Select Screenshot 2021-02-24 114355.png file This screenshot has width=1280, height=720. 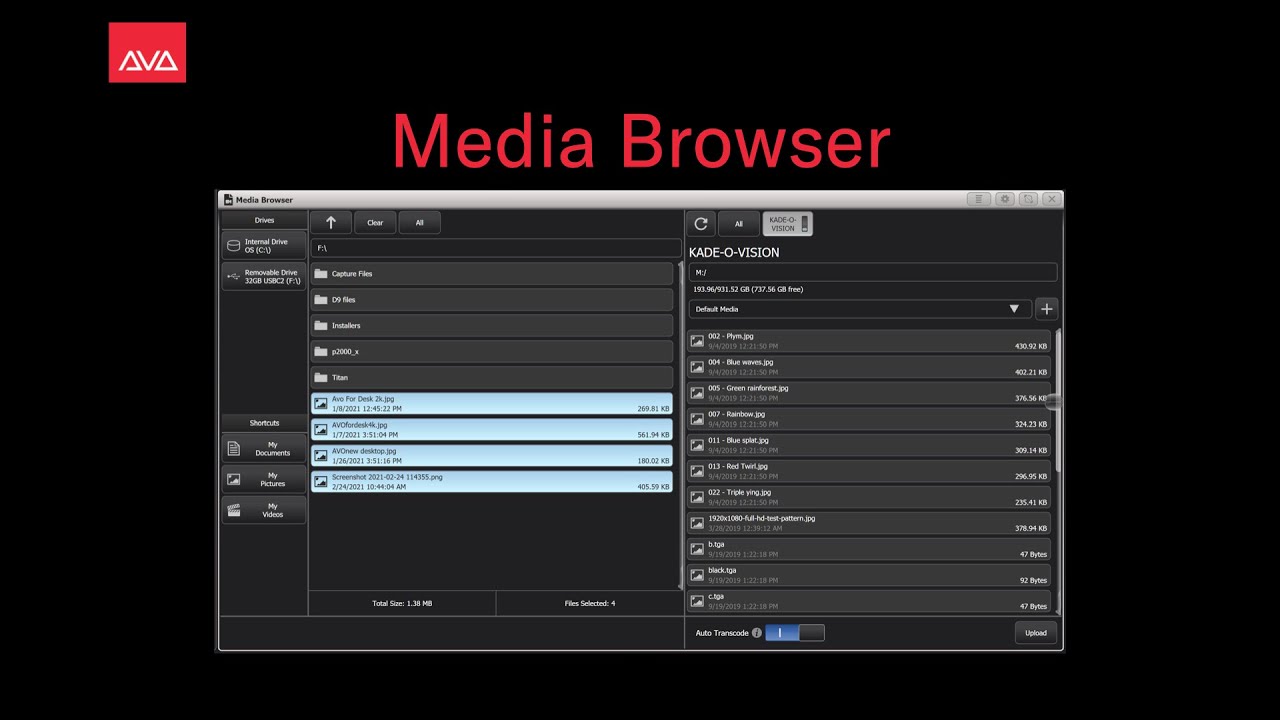(492, 482)
